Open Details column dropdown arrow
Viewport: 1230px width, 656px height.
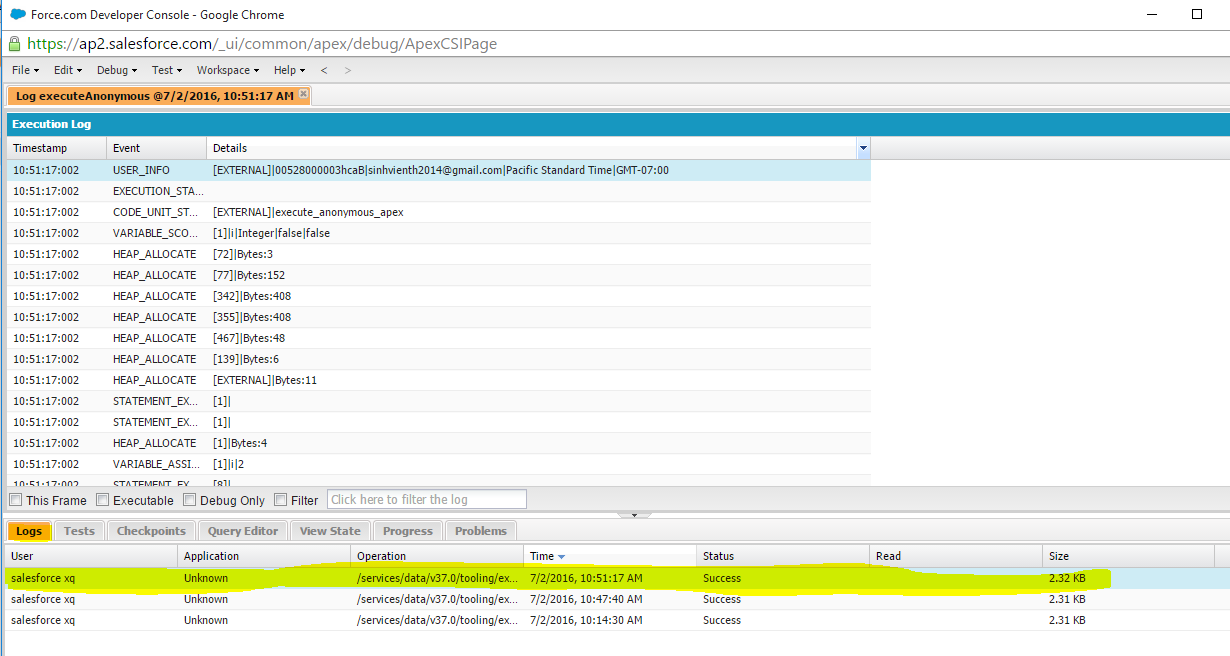(x=863, y=148)
